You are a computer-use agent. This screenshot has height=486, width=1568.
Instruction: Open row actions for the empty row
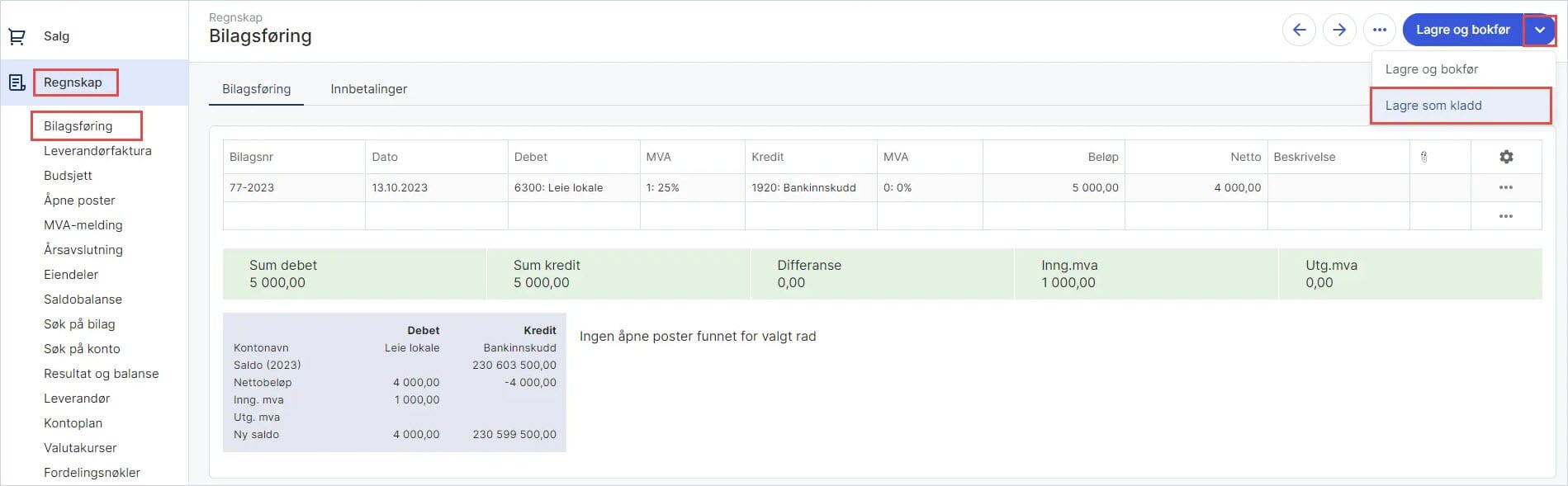pos(1506,216)
